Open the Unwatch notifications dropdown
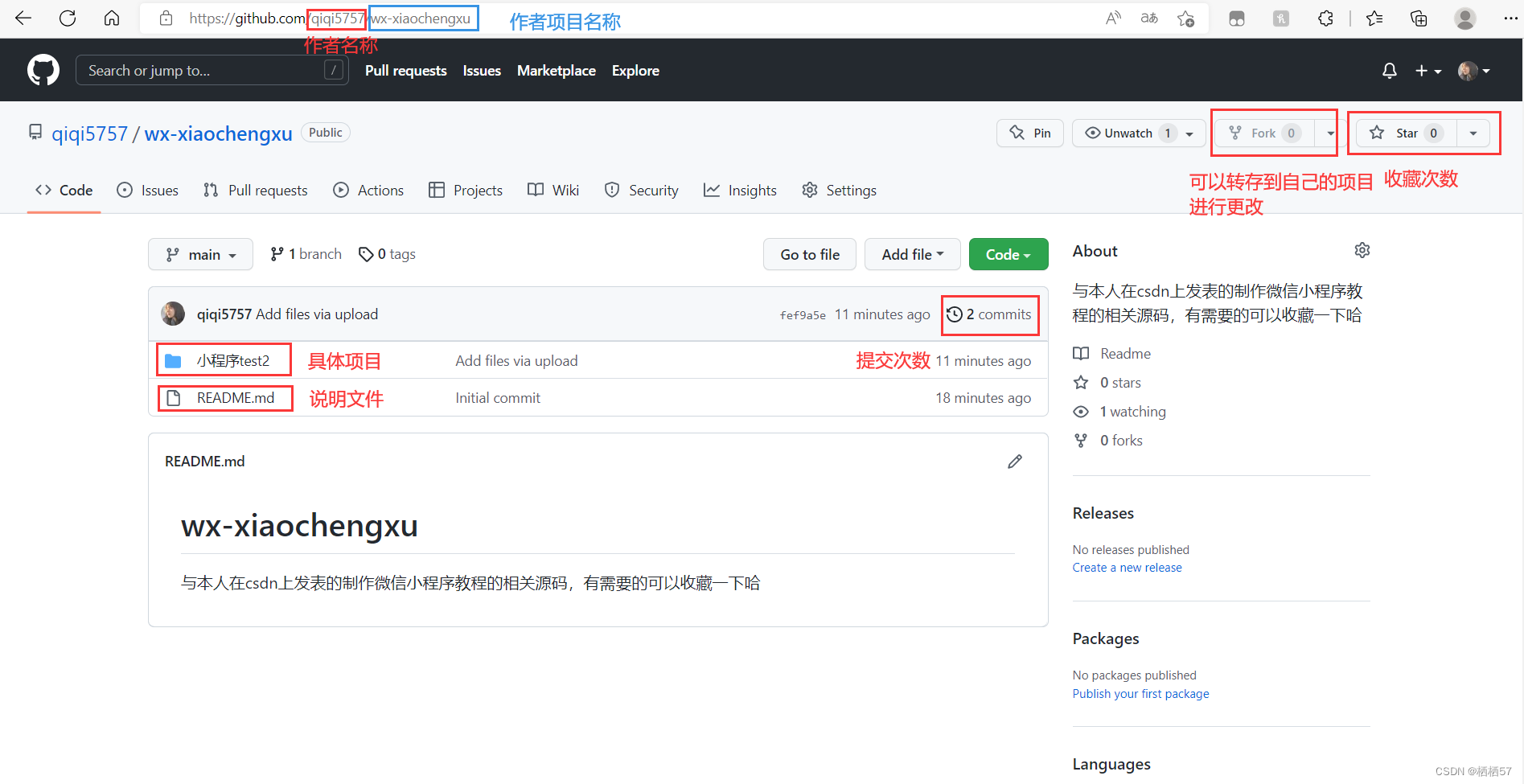Viewport: 1524px width, 784px height. click(x=1139, y=133)
